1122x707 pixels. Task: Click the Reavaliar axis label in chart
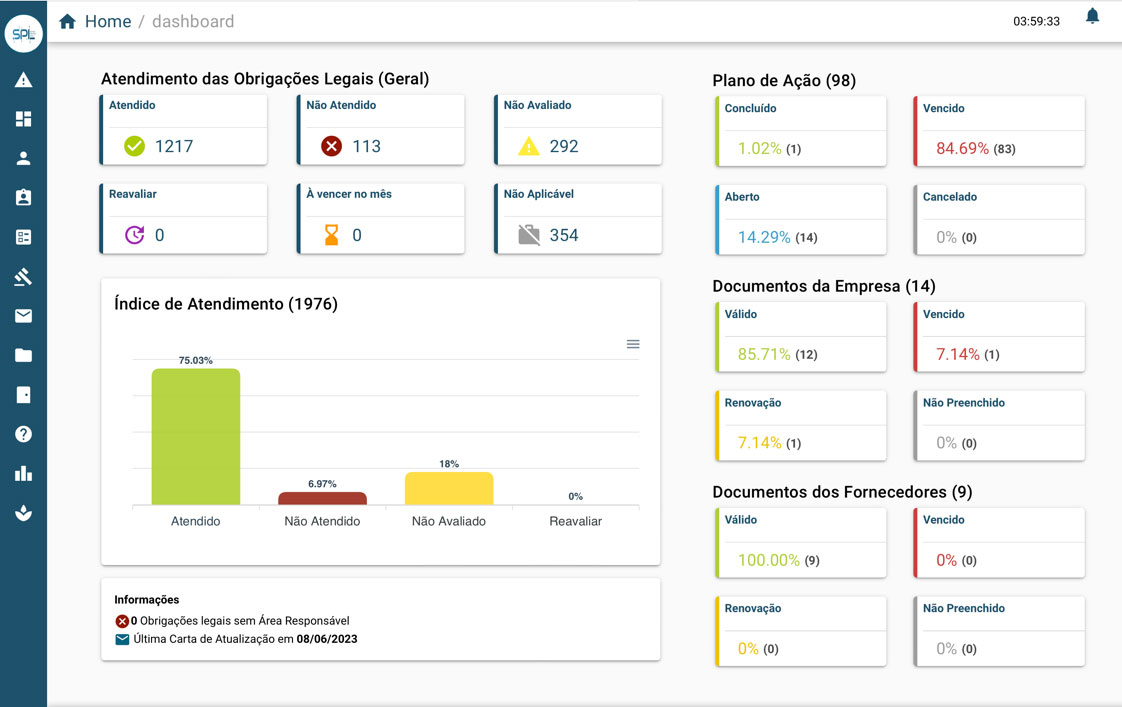[x=575, y=522]
